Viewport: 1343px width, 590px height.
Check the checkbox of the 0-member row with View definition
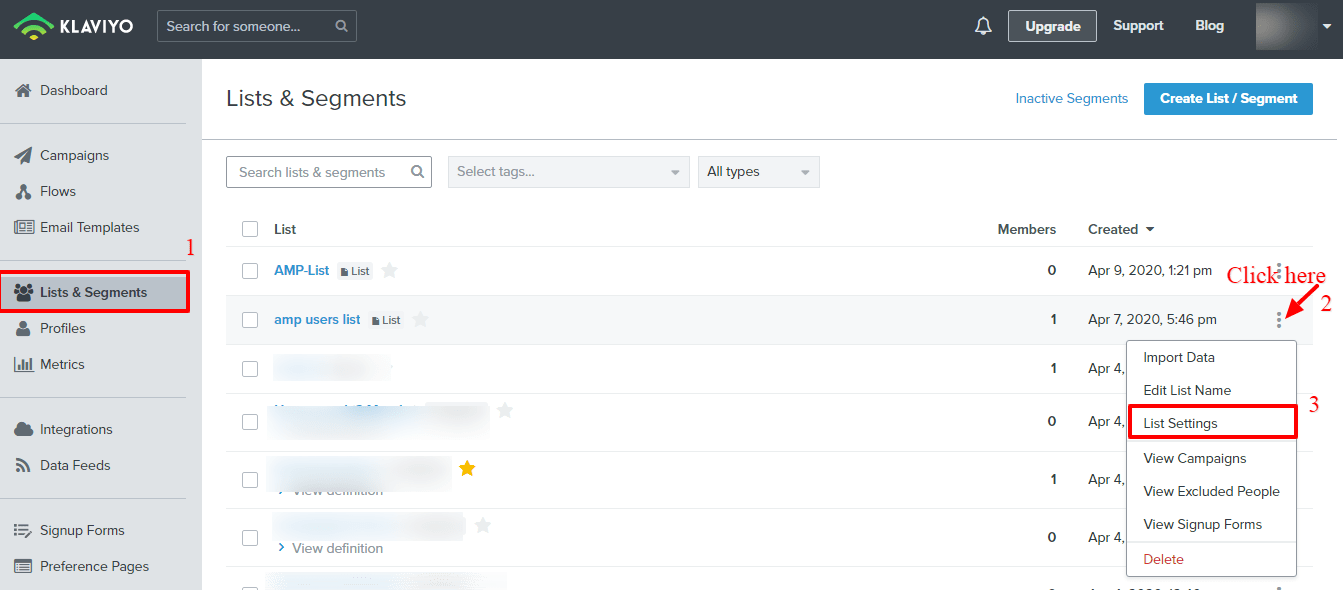(x=250, y=537)
